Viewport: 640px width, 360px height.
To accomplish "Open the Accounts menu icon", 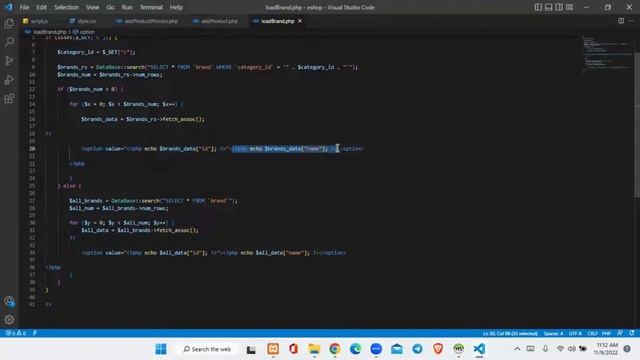I will (9, 301).
